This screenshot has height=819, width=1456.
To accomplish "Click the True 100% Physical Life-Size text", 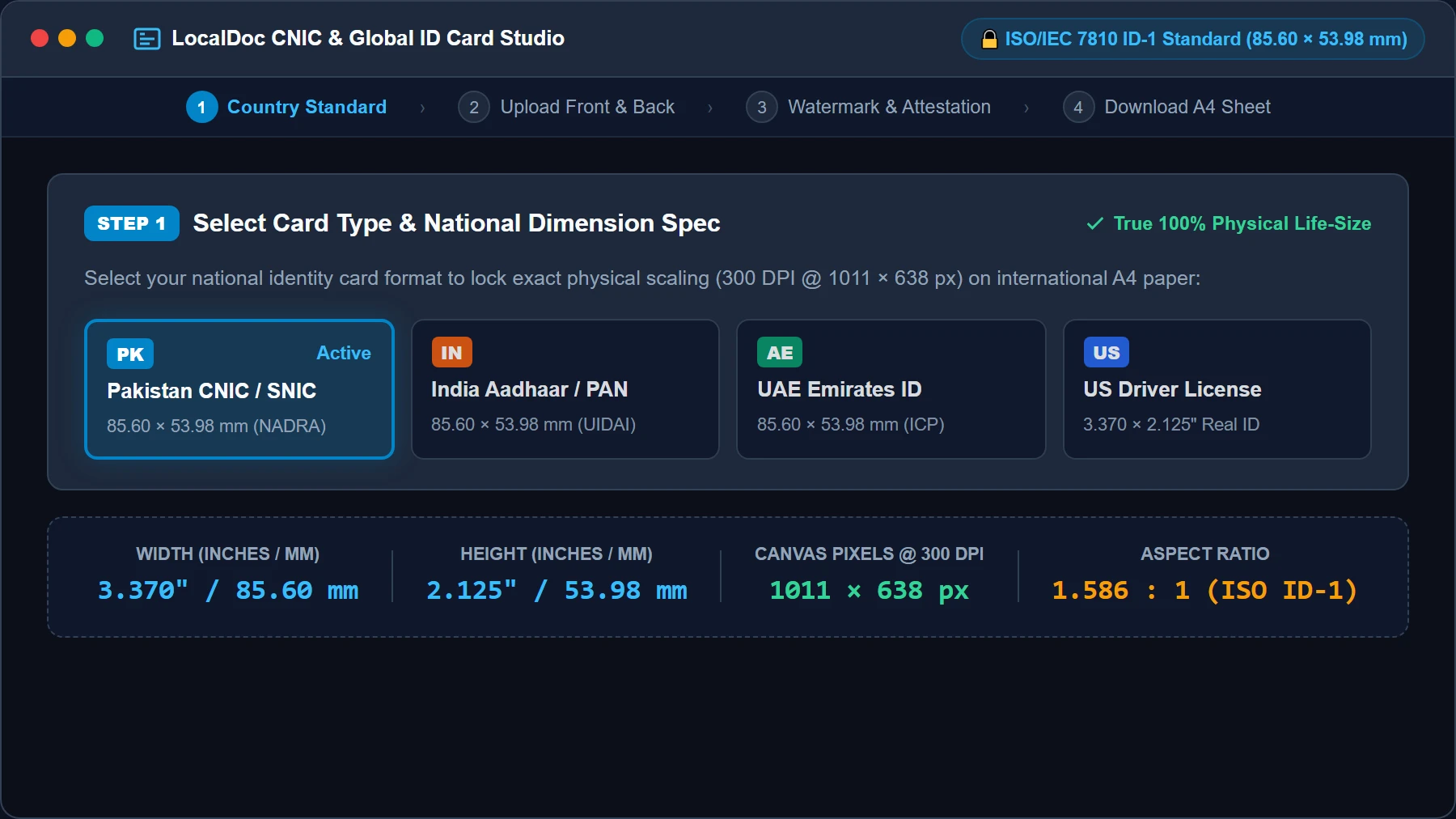I will point(1242,223).
